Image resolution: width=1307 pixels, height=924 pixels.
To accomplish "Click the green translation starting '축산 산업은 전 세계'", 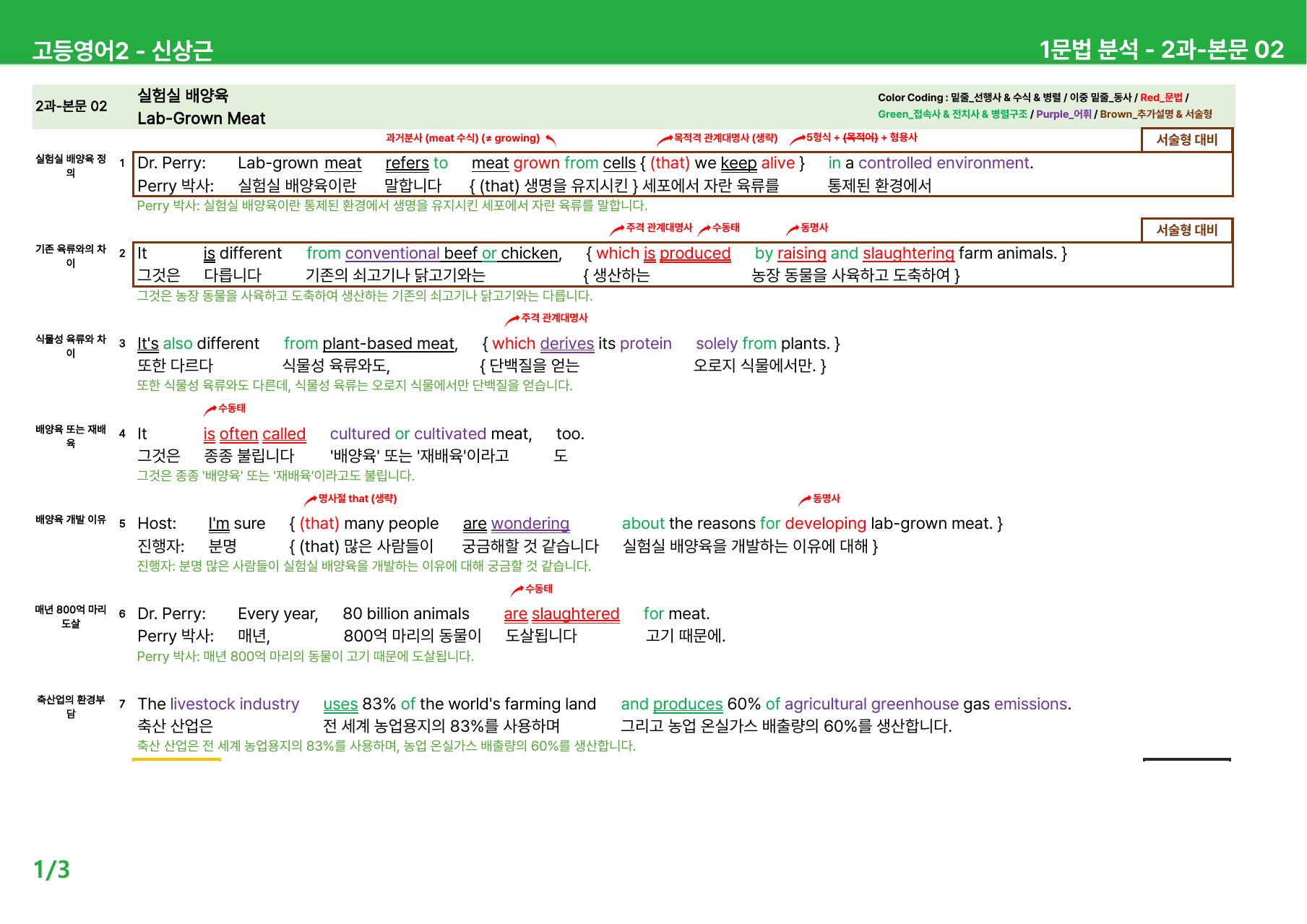I will point(387,746).
